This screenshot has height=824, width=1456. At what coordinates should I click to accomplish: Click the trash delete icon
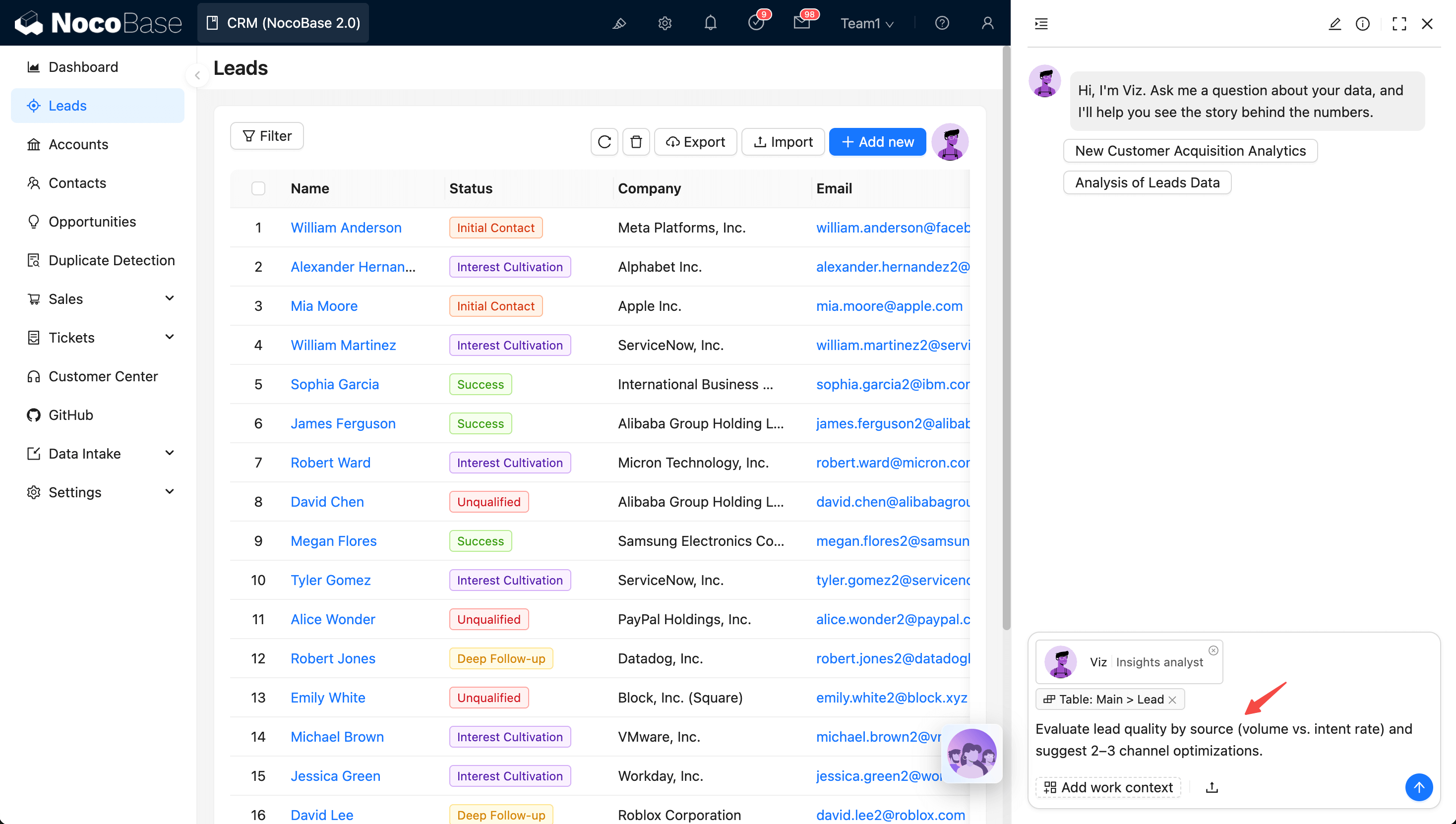click(x=636, y=142)
